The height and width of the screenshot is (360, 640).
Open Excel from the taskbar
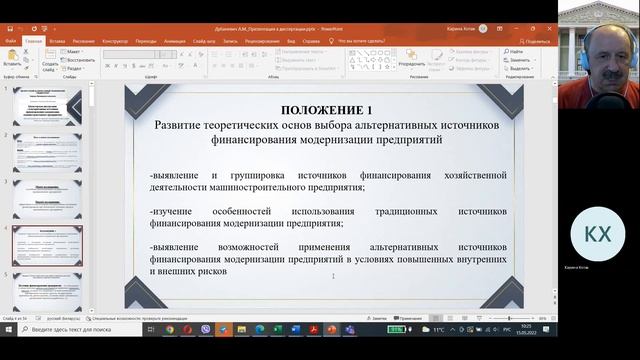pyautogui.click(x=278, y=329)
